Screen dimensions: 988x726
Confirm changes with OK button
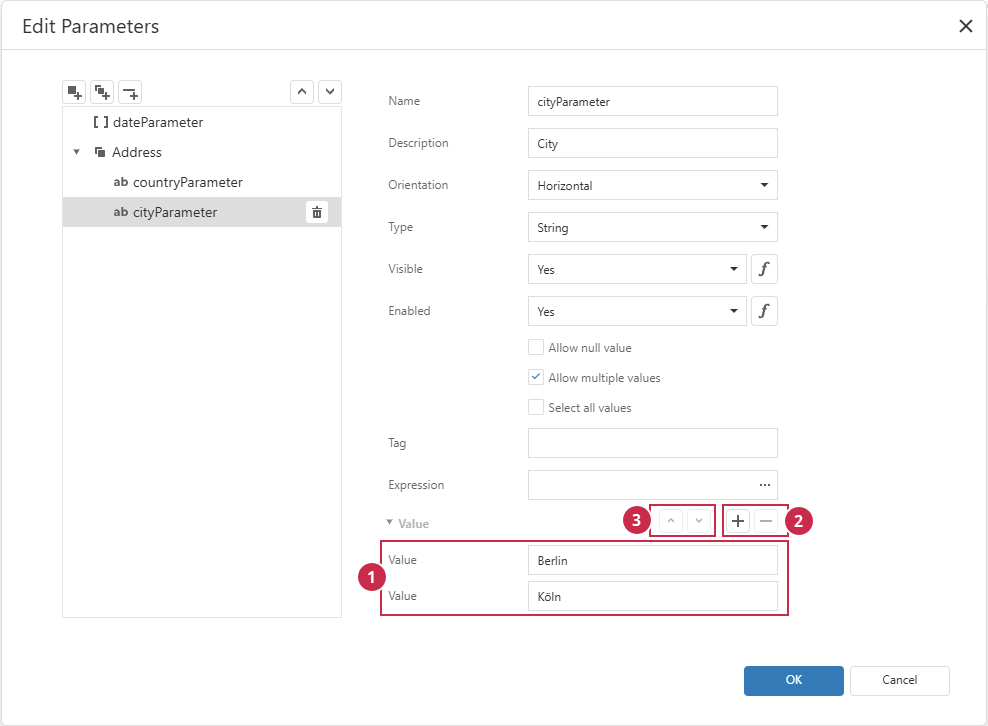[x=793, y=681]
